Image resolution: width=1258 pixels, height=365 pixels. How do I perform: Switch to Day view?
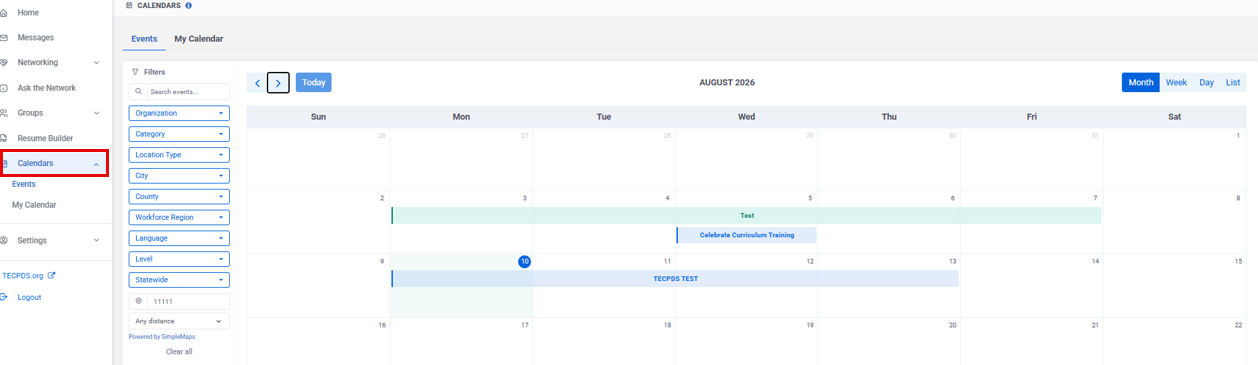click(1206, 83)
